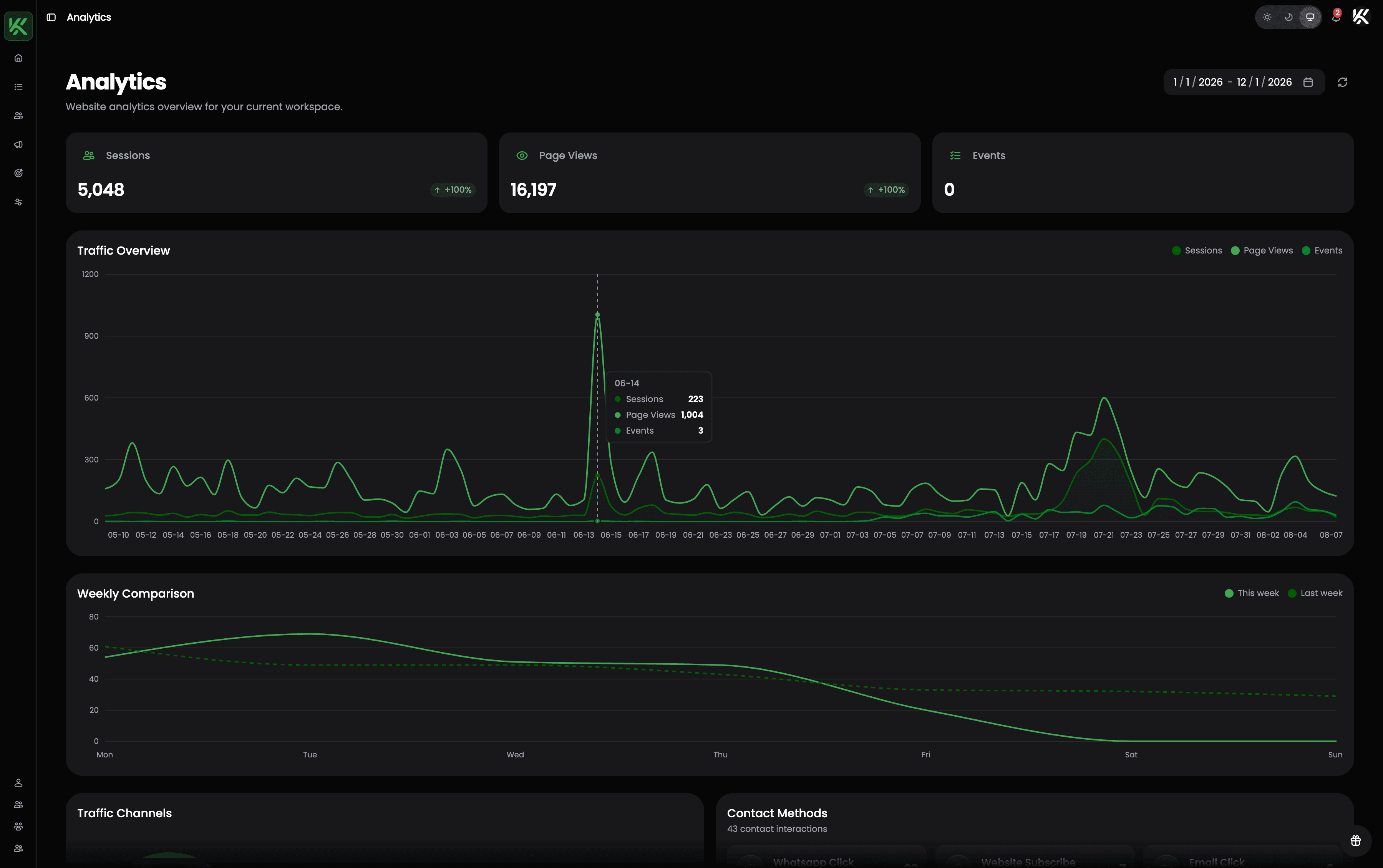Click the Contact Methods heading
The height and width of the screenshot is (868, 1383).
(777, 813)
